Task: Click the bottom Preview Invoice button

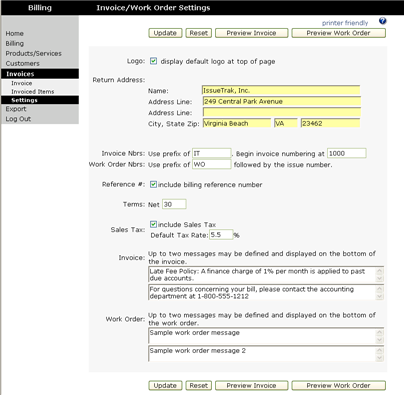Action: (x=251, y=385)
